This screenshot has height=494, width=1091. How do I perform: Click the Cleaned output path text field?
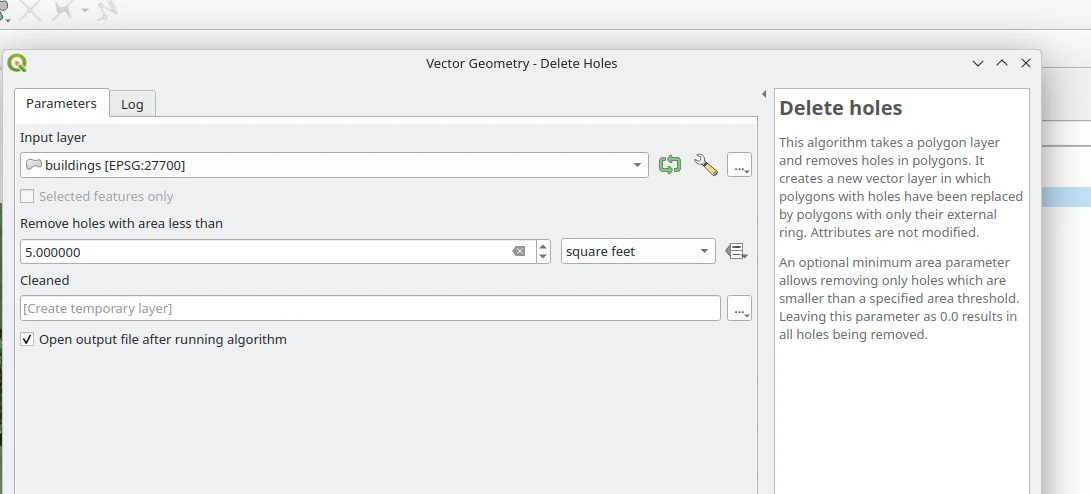click(370, 309)
